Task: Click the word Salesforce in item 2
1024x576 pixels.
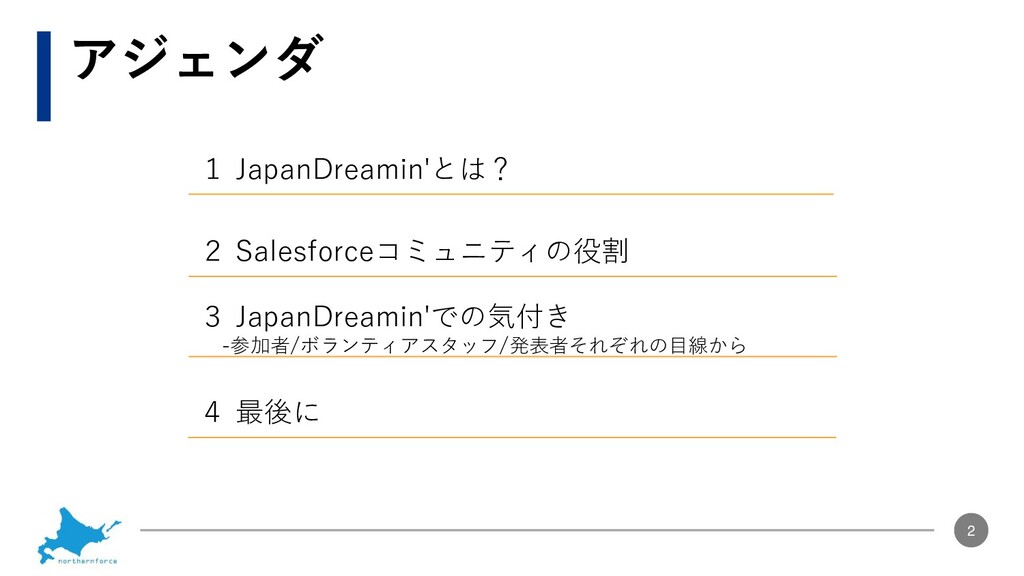Action: [304, 251]
